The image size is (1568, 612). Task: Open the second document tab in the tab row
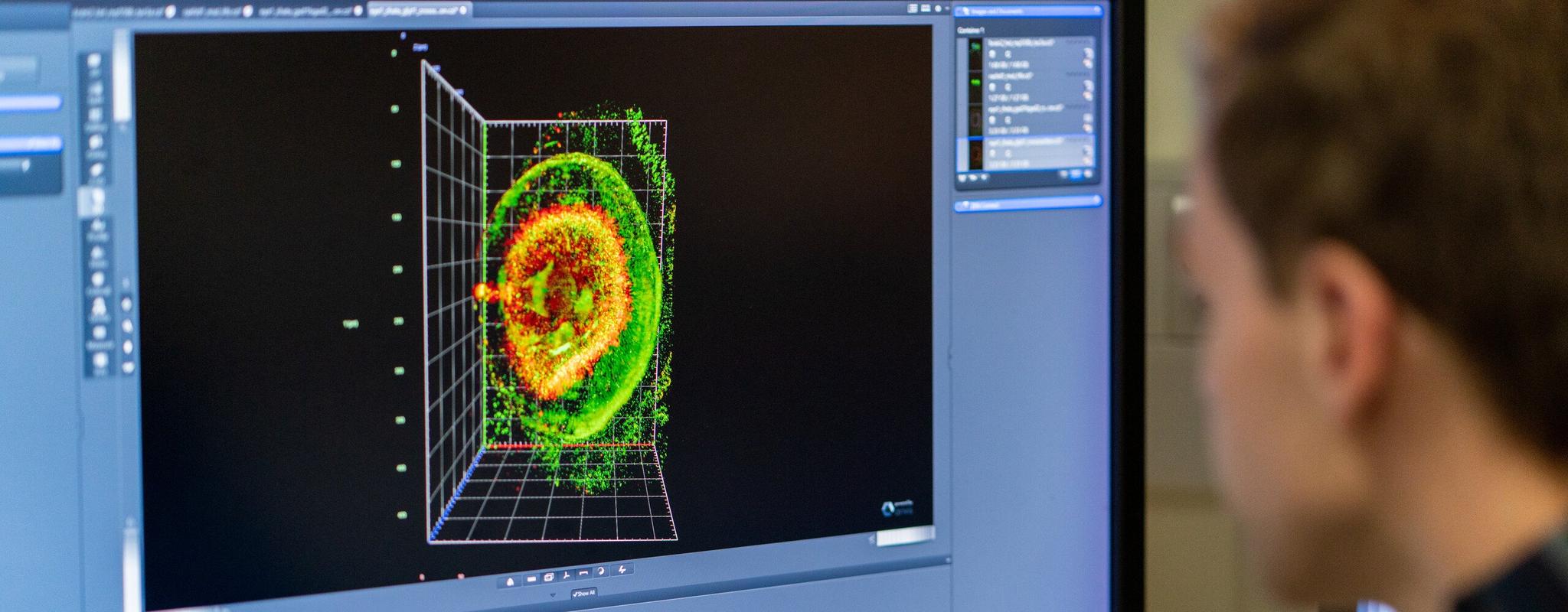tap(217, 11)
